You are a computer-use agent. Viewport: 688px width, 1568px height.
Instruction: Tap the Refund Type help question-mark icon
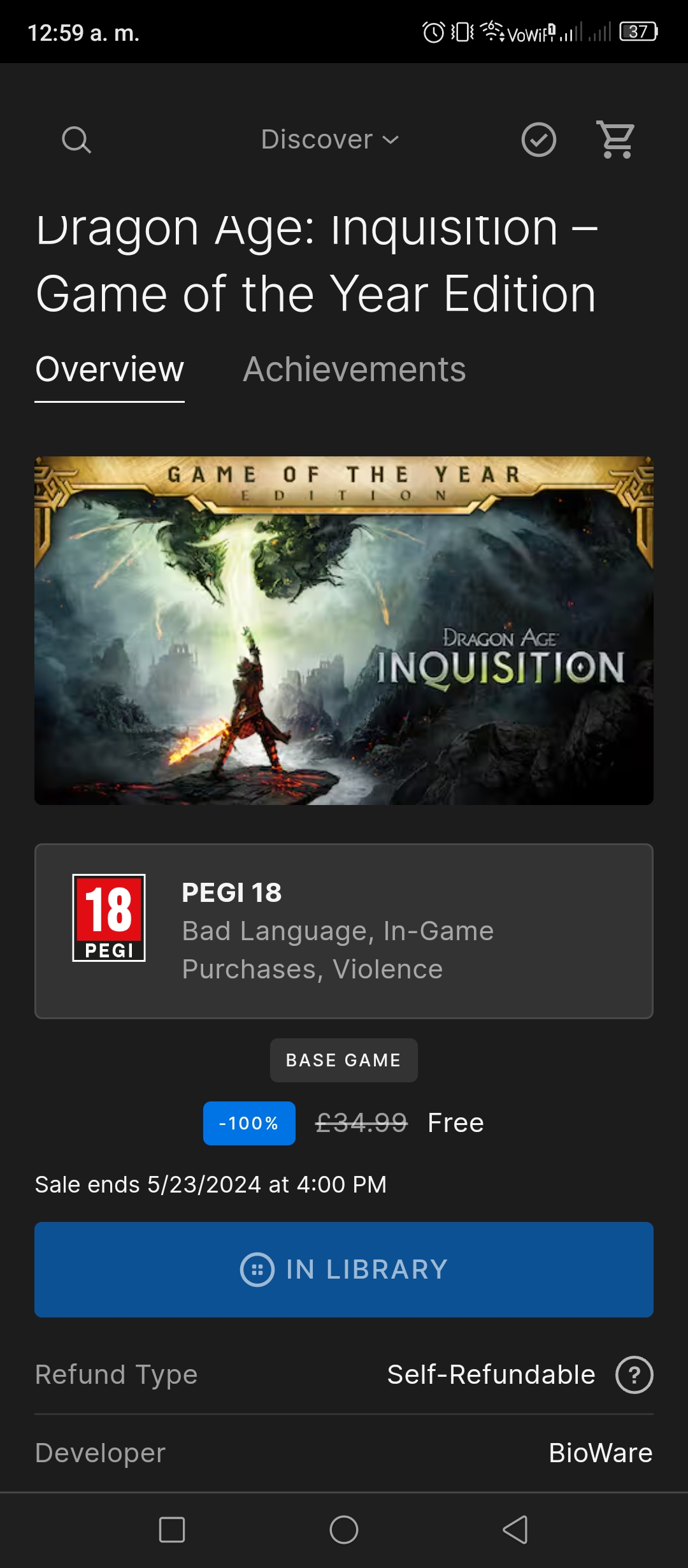click(x=634, y=1375)
